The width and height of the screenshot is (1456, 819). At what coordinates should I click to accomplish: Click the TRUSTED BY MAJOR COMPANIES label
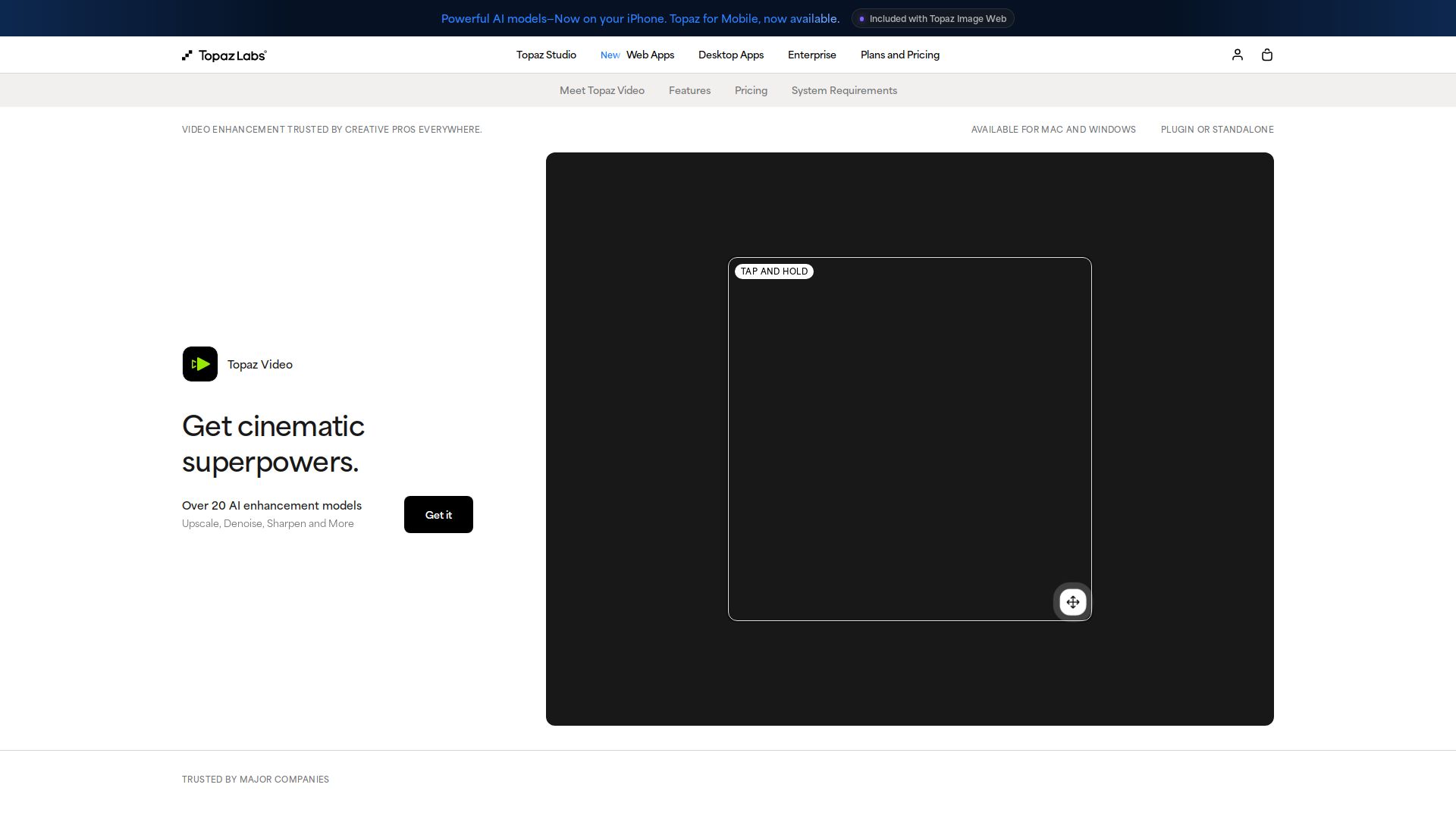[x=256, y=780]
